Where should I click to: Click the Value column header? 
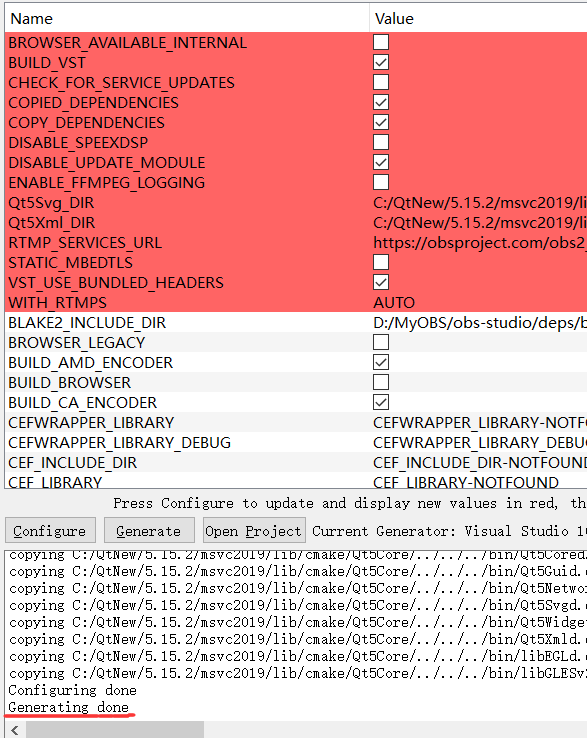coord(478,18)
